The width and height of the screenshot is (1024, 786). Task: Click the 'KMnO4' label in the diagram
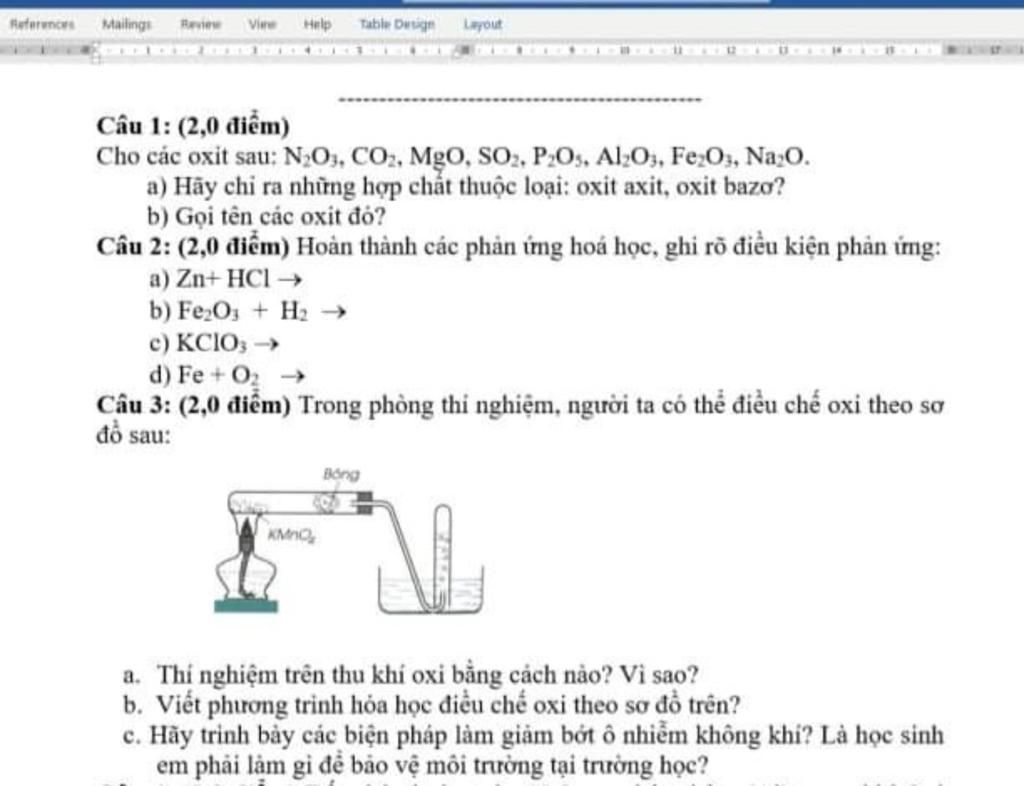click(292, 535)
